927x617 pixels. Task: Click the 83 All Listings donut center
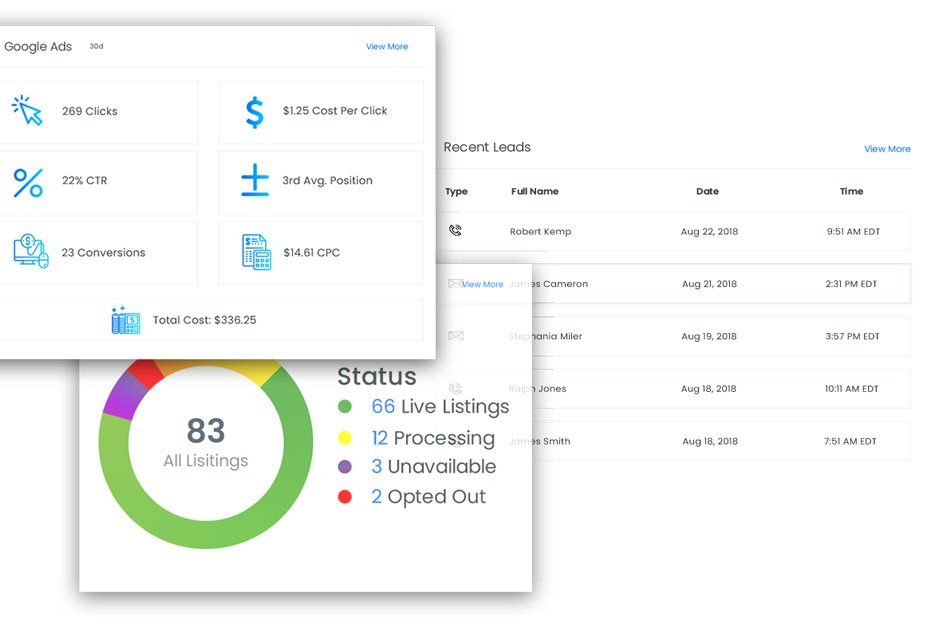[x=206, y=442]
